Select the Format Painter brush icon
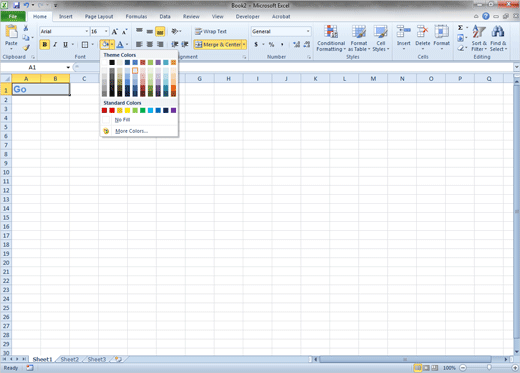This screenshot has height=373, width=520. pos(26,48)
